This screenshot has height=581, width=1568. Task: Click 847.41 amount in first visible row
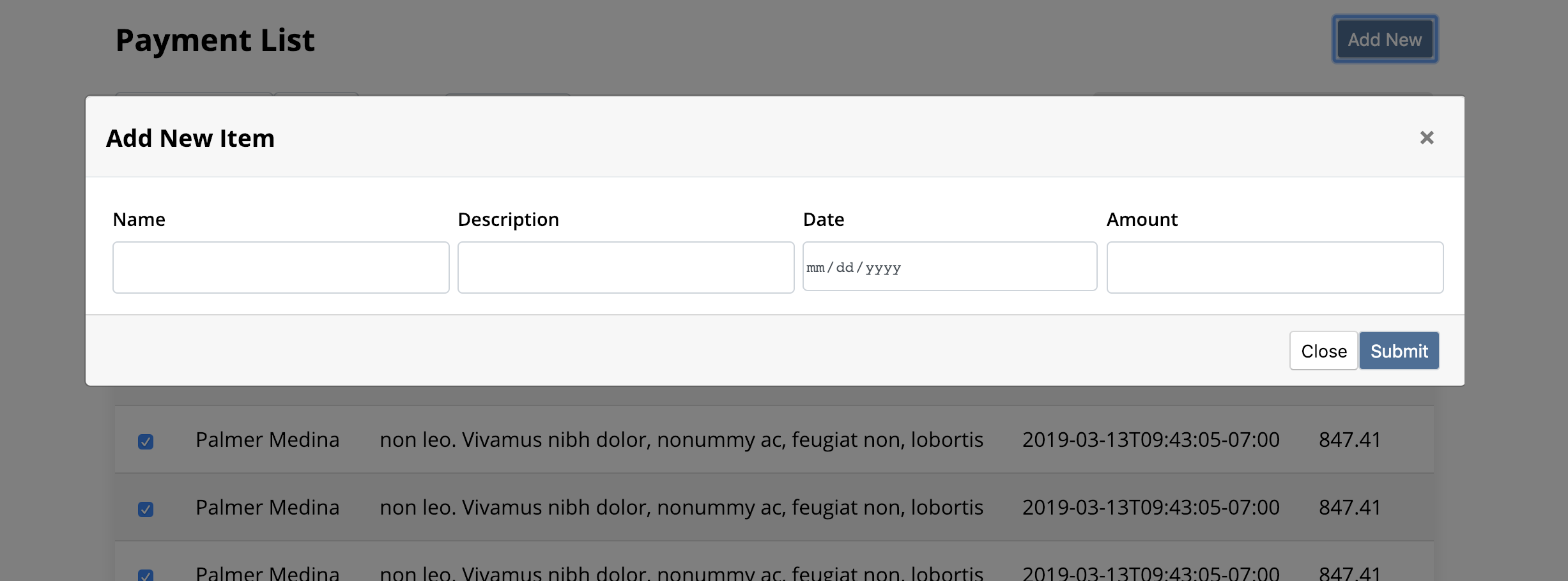click(1349, 440)
